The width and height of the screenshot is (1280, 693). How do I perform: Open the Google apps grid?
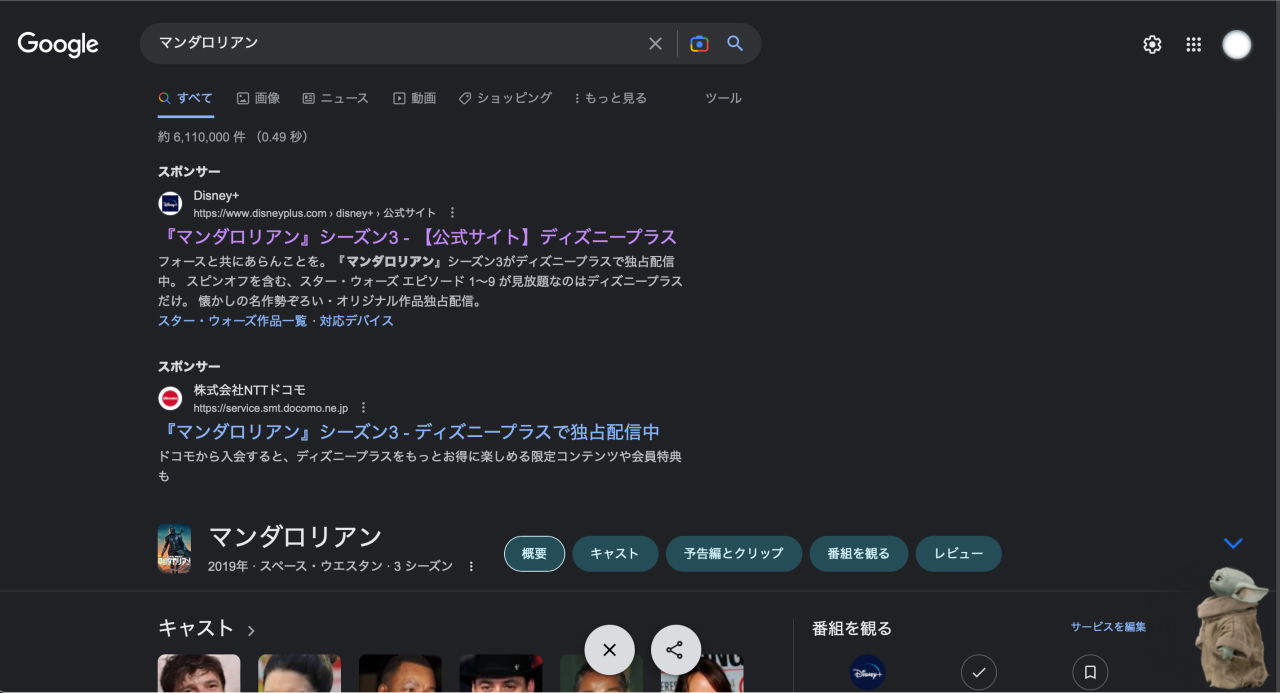tap(1193, 44)
